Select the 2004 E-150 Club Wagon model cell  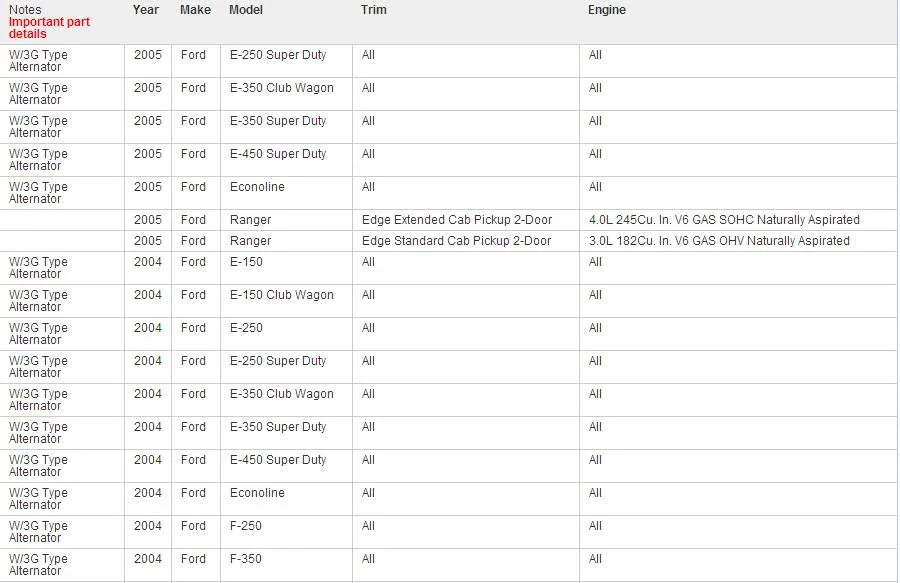point(281,295)
